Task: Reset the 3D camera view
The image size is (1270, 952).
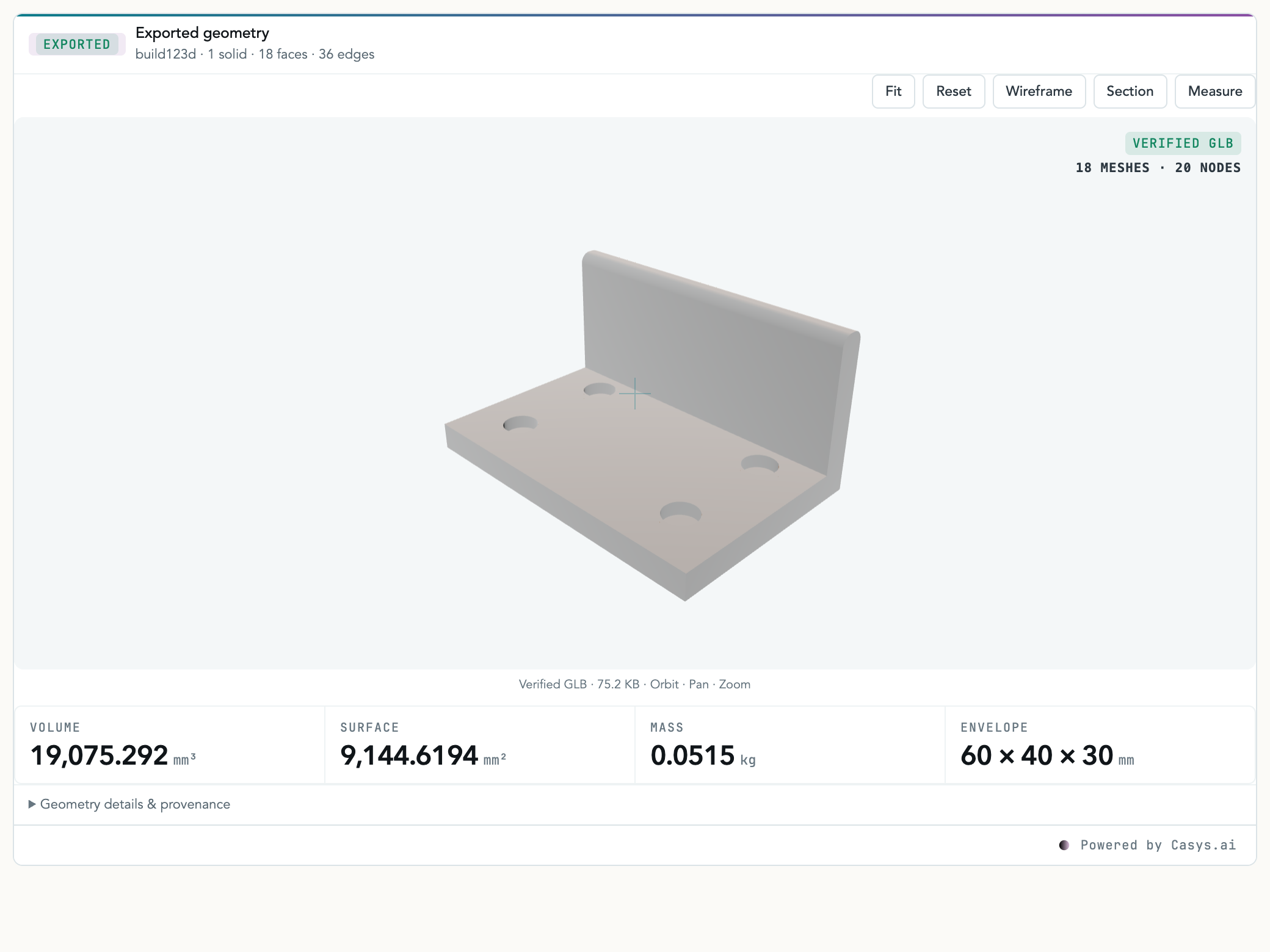Action: coord(954,92)
